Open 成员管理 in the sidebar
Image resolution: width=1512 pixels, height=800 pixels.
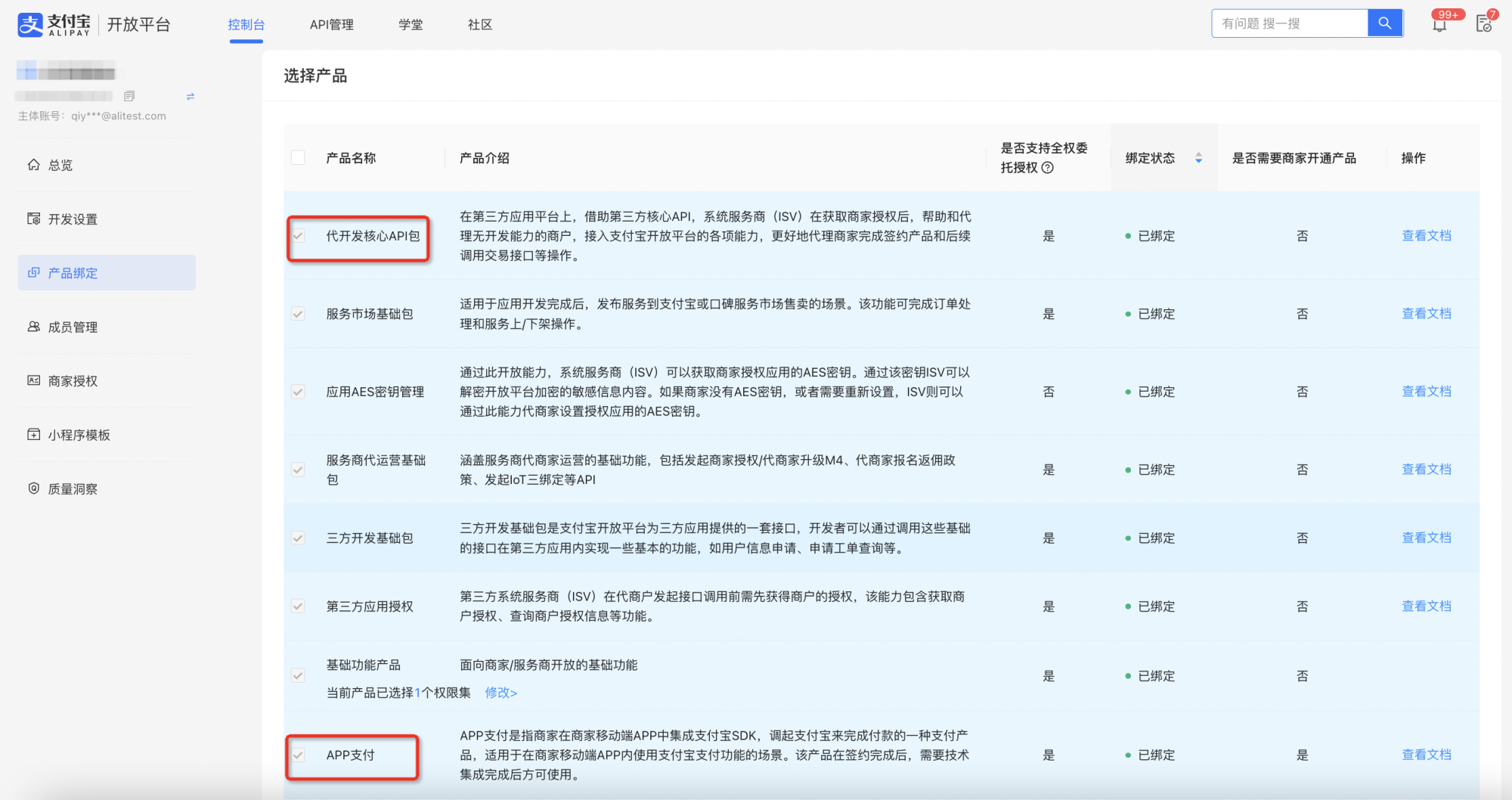tap(107, 327)
